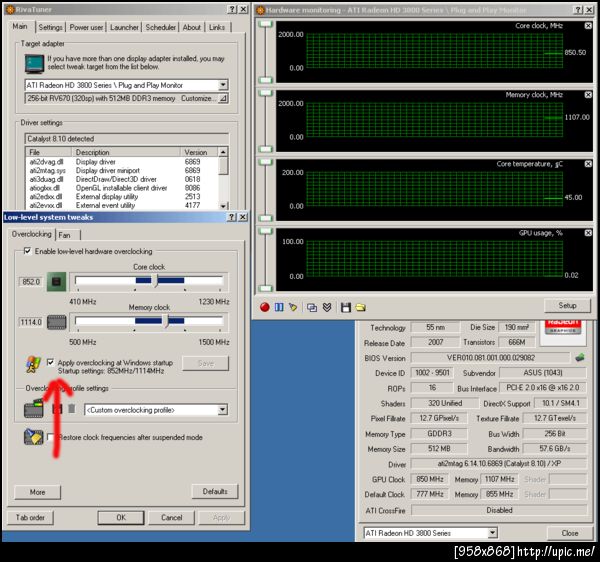Viewport: 600px width, 562px height.
Task: Open the About tab
Action: coord(192,27)
